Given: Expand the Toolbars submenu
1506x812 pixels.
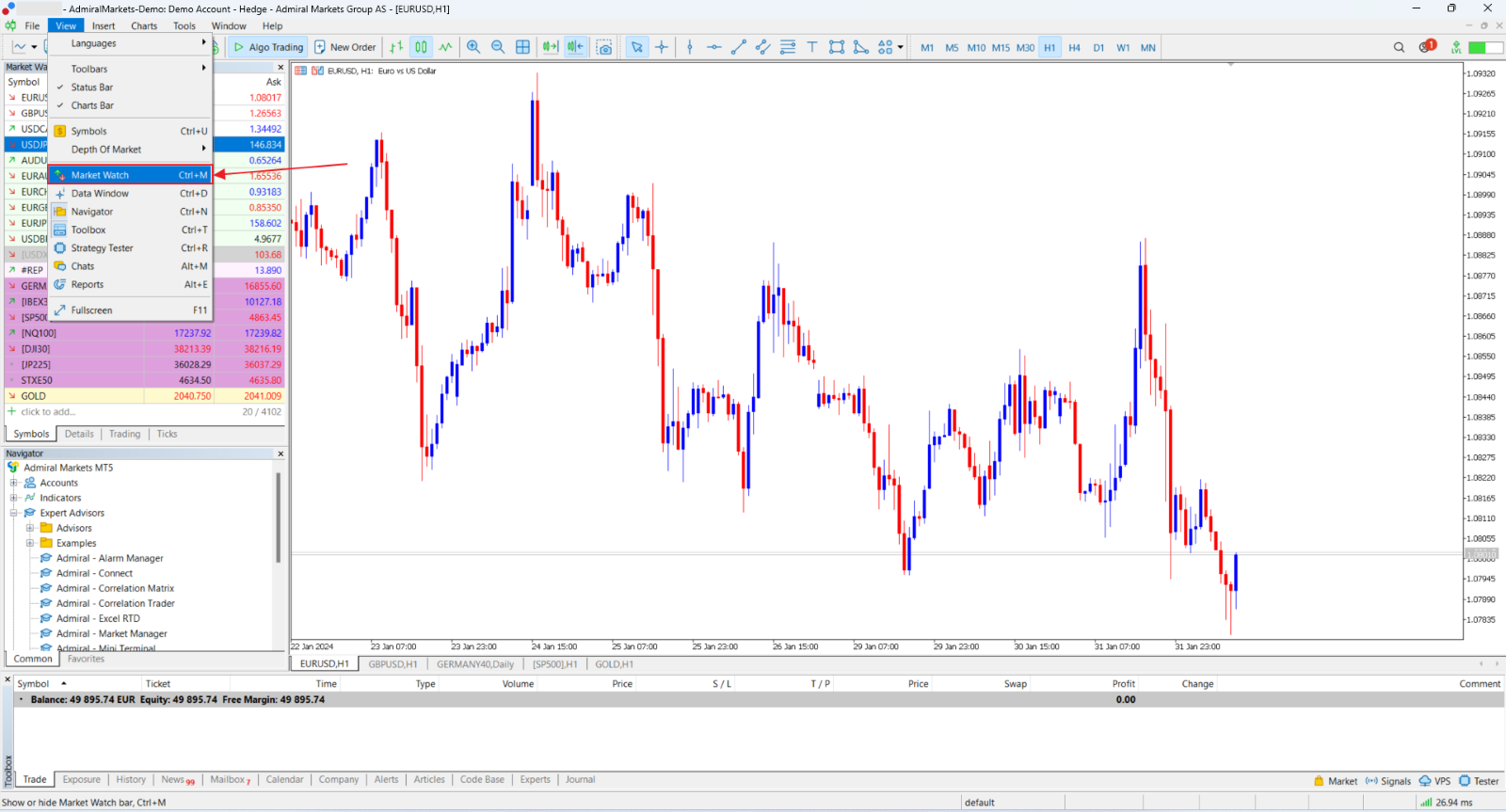Looking at the screenshot, I should tap(131, 69).
